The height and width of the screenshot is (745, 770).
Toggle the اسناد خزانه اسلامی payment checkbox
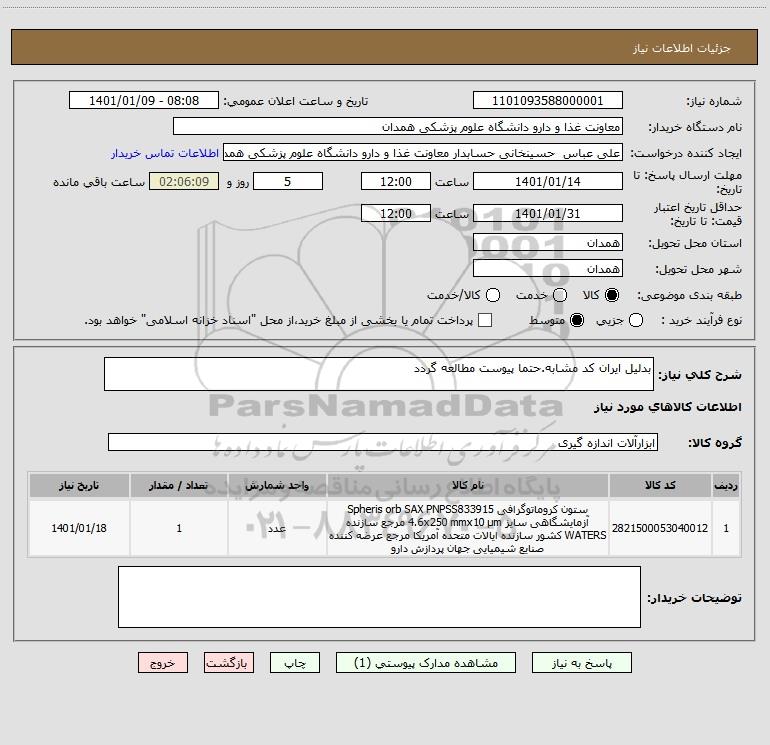[x=485, y=320]
